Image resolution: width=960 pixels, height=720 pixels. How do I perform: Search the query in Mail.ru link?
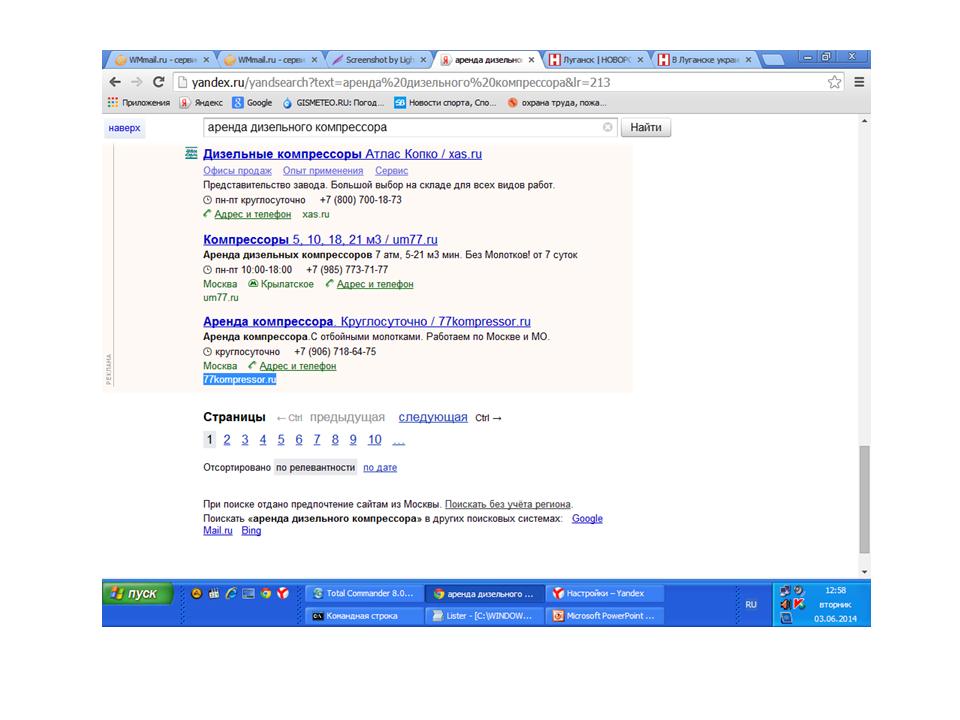pos(218,531)
